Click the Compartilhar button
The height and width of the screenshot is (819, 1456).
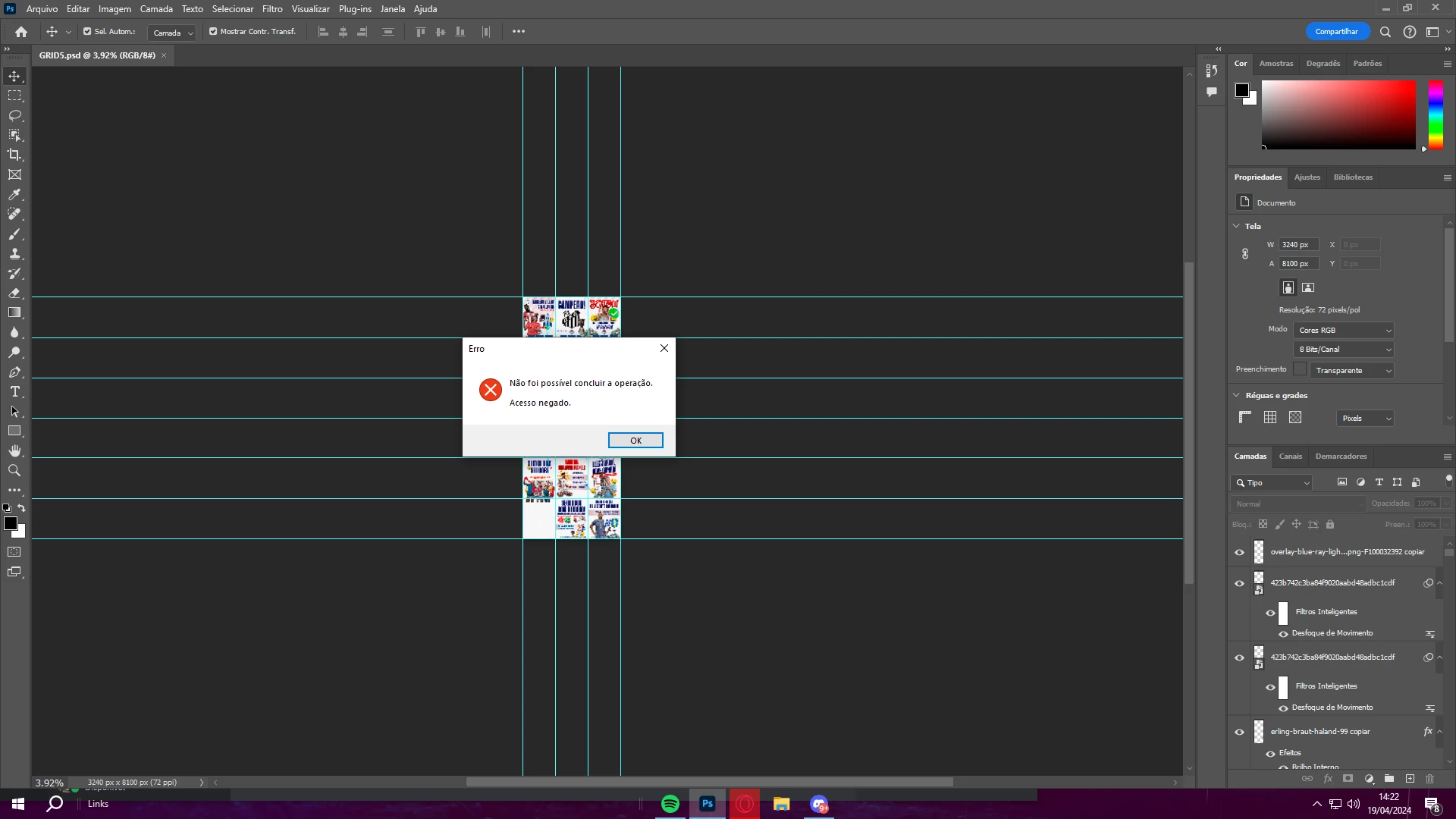(x=1336, y=32)
